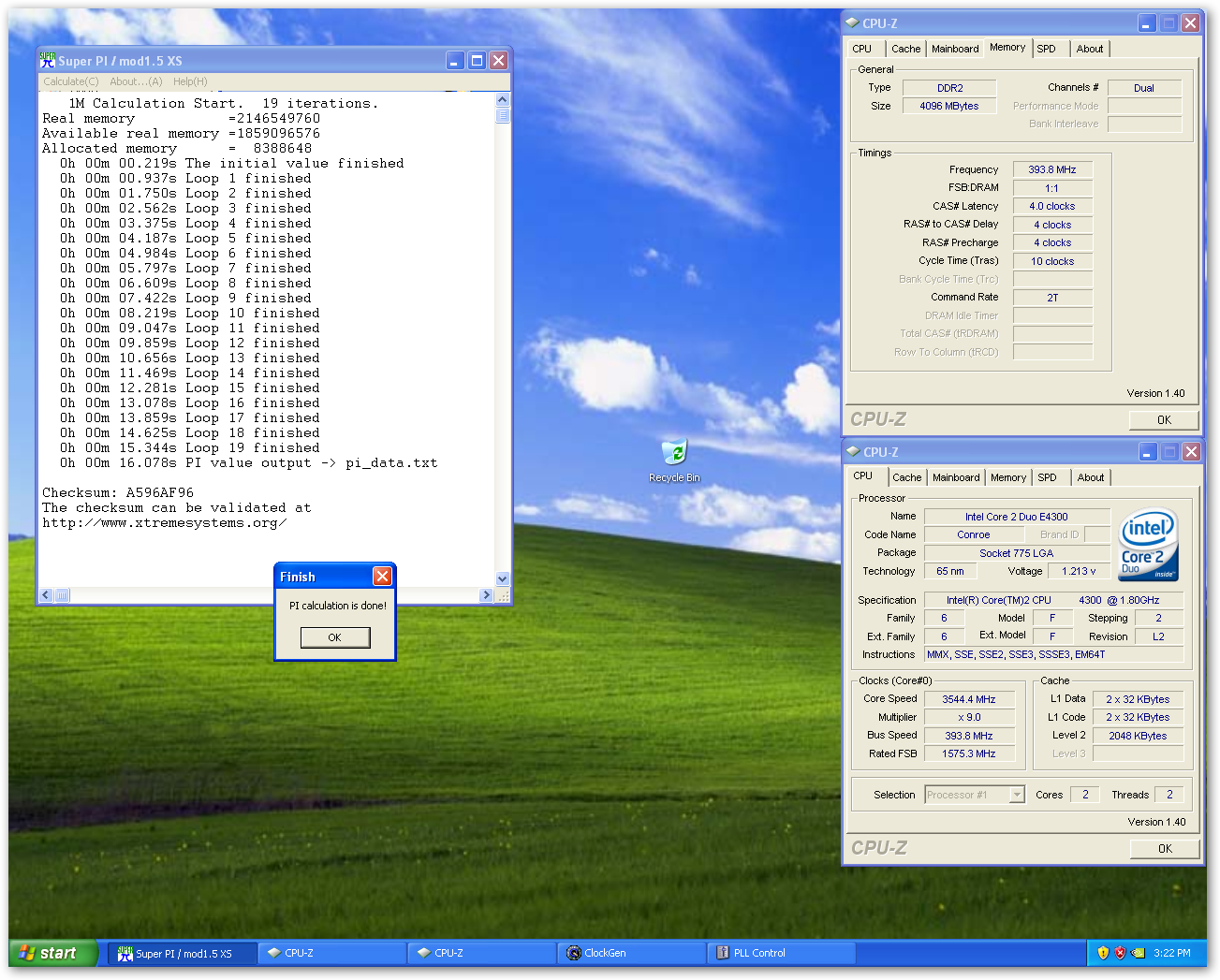Screen dimensions: 1220x980
Task: Switch to About tab in bottom CPU-Z window
Action: pos(1091,477)
